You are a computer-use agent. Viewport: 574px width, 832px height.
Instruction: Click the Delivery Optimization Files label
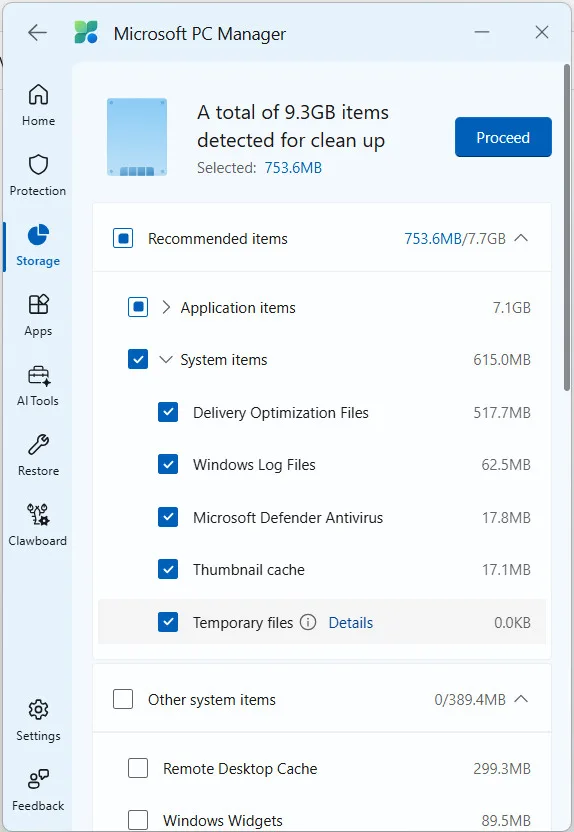tap(281, 413)
